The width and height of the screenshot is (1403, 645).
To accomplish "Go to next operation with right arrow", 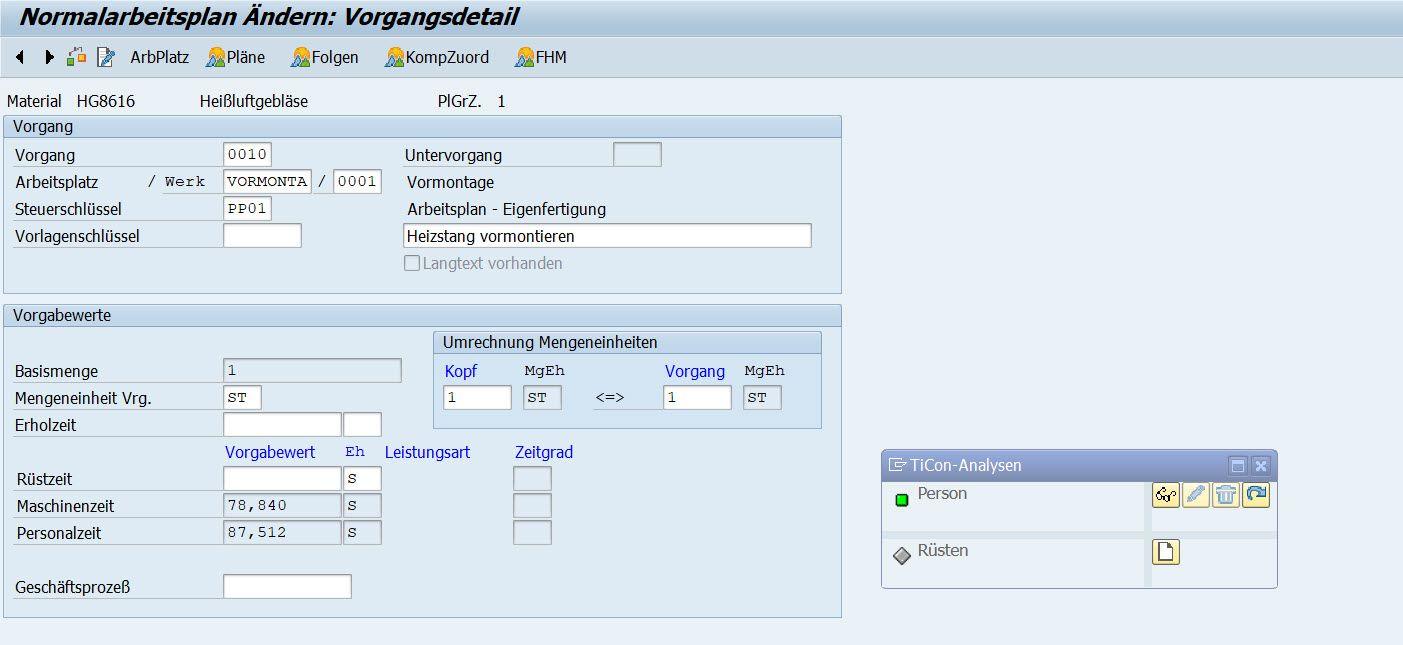I will click(x=49, y=58).
